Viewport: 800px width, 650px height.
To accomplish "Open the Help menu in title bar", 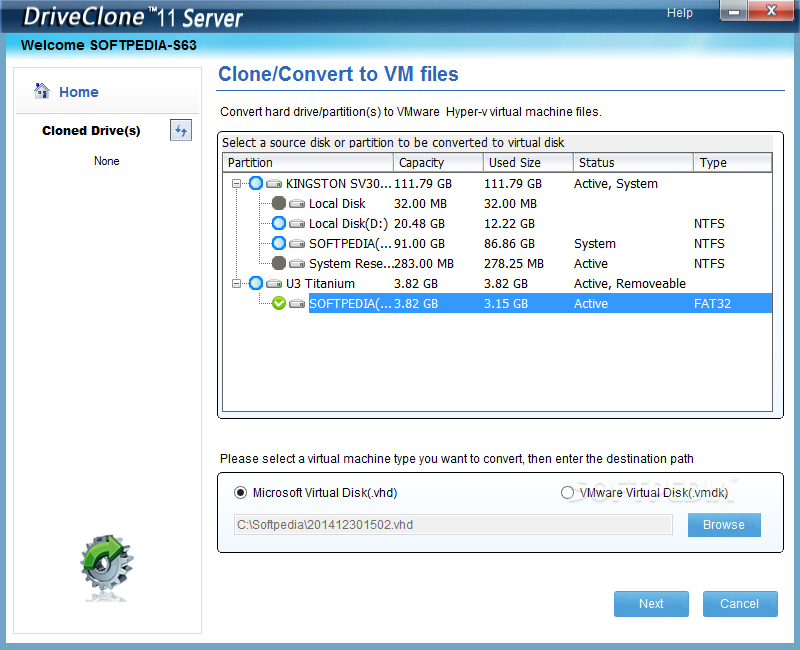I will click(x=680, y=13).
